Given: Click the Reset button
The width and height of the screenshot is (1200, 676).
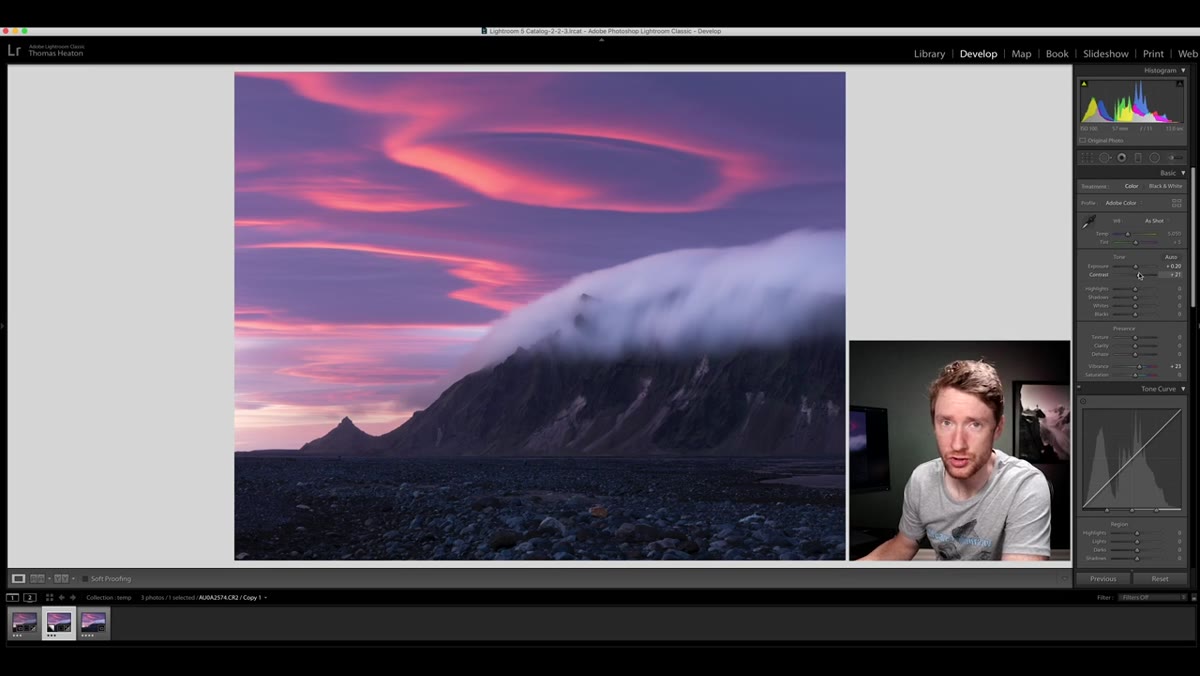Looking at the screenshot, I should [x=1160, y=578].
